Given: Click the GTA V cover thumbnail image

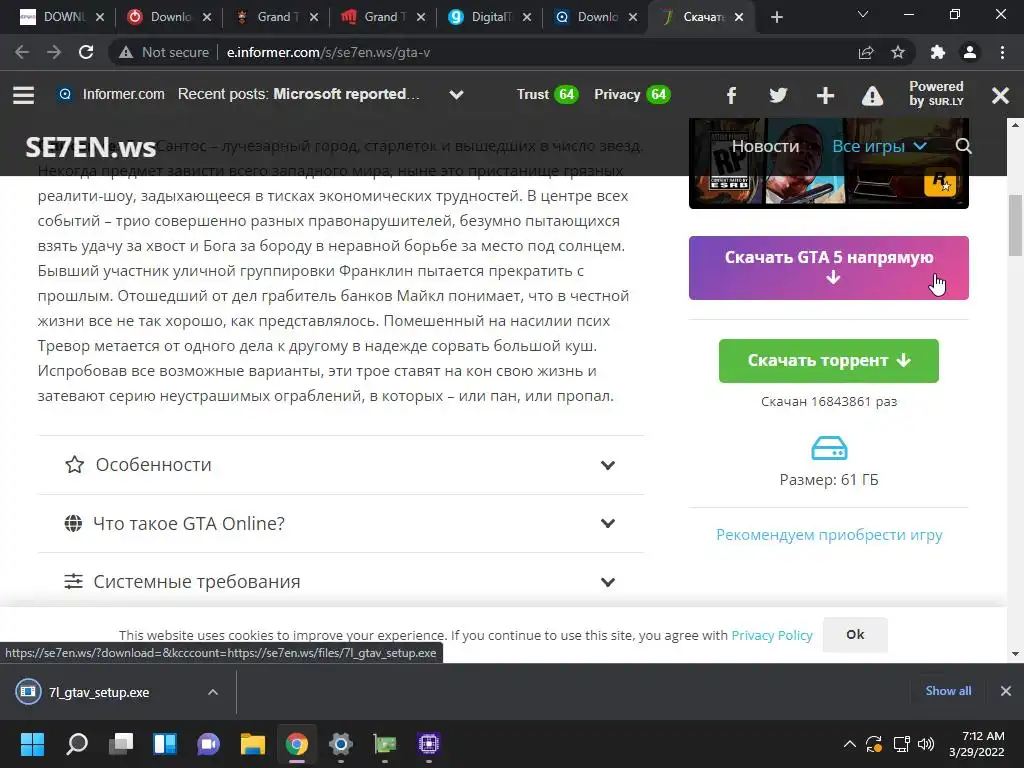Looking at the screenshot, I should pos(829,163).
